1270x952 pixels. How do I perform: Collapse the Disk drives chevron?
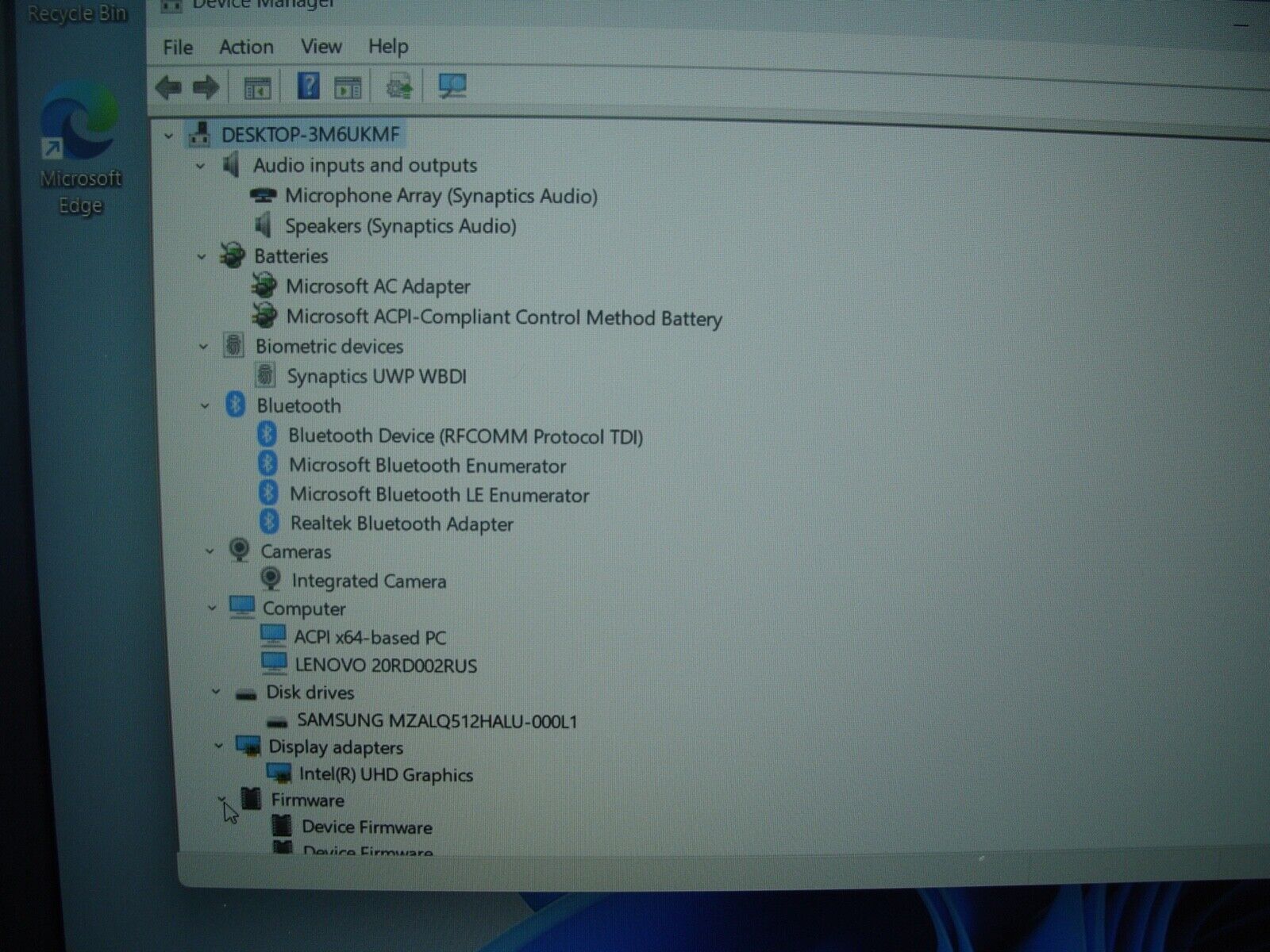[216, 692]
